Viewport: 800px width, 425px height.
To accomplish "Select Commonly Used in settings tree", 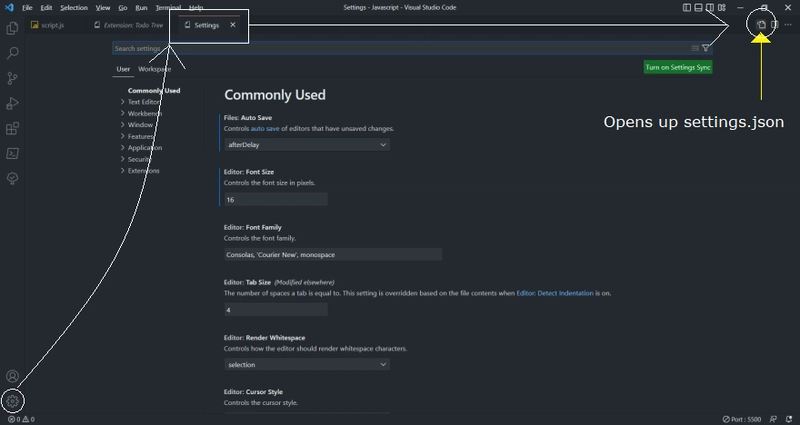I will coord(154,90).
